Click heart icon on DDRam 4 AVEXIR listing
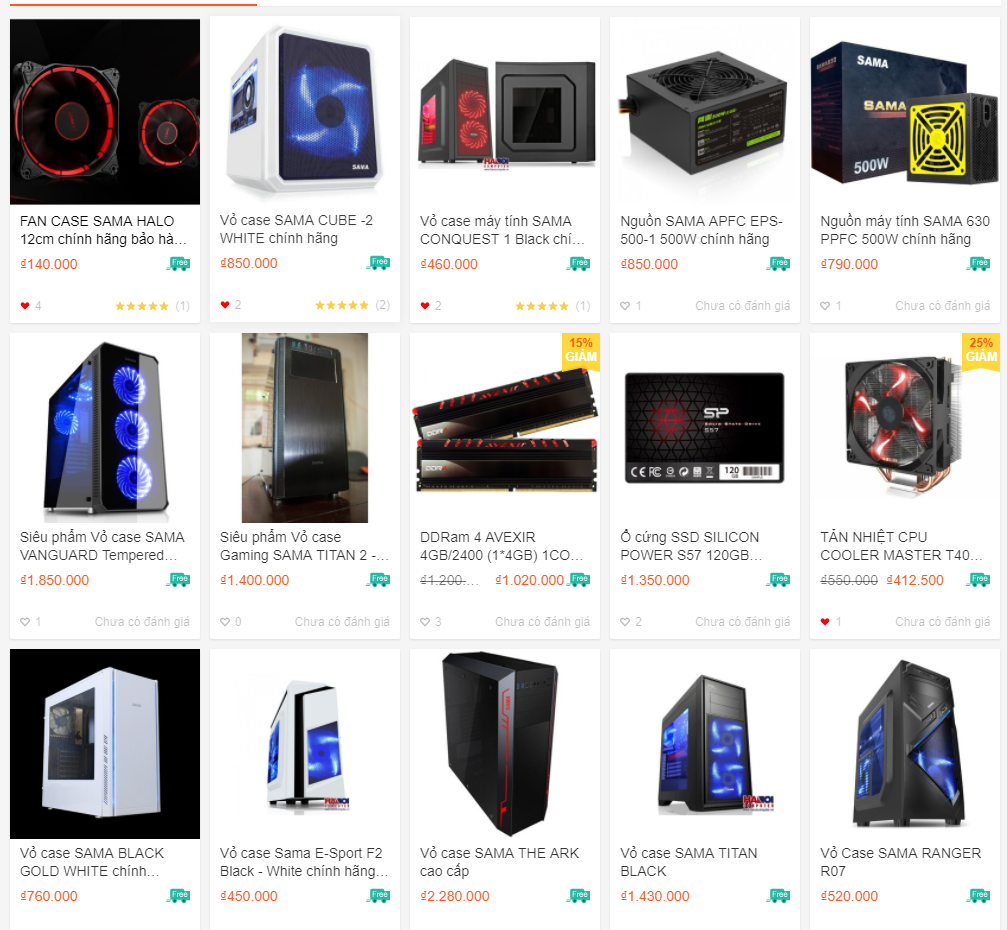1007x930 pixels. pyautogui.click(x=425, y=622)
